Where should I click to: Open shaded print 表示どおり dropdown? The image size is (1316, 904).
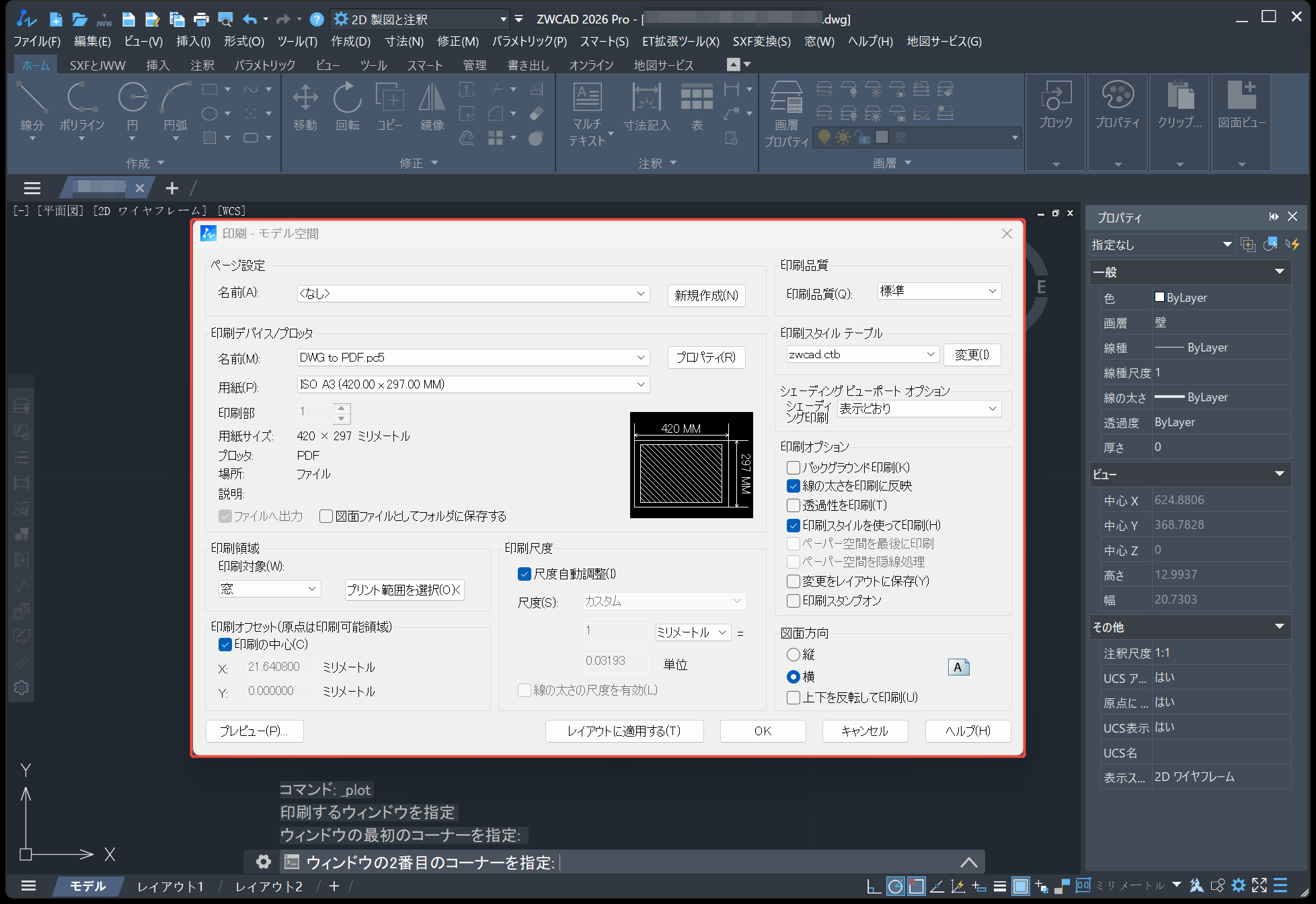(x=919, y=409)
